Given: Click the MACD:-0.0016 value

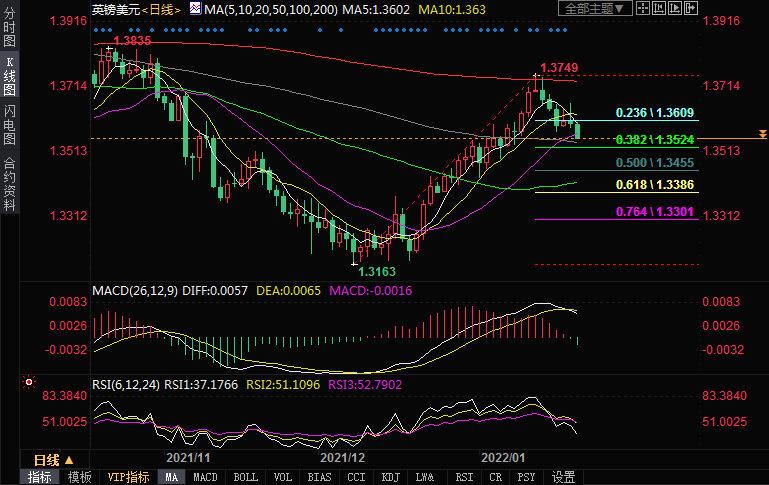Looking at the screenshot, I should pyautogui.click(x=371, y=291).
